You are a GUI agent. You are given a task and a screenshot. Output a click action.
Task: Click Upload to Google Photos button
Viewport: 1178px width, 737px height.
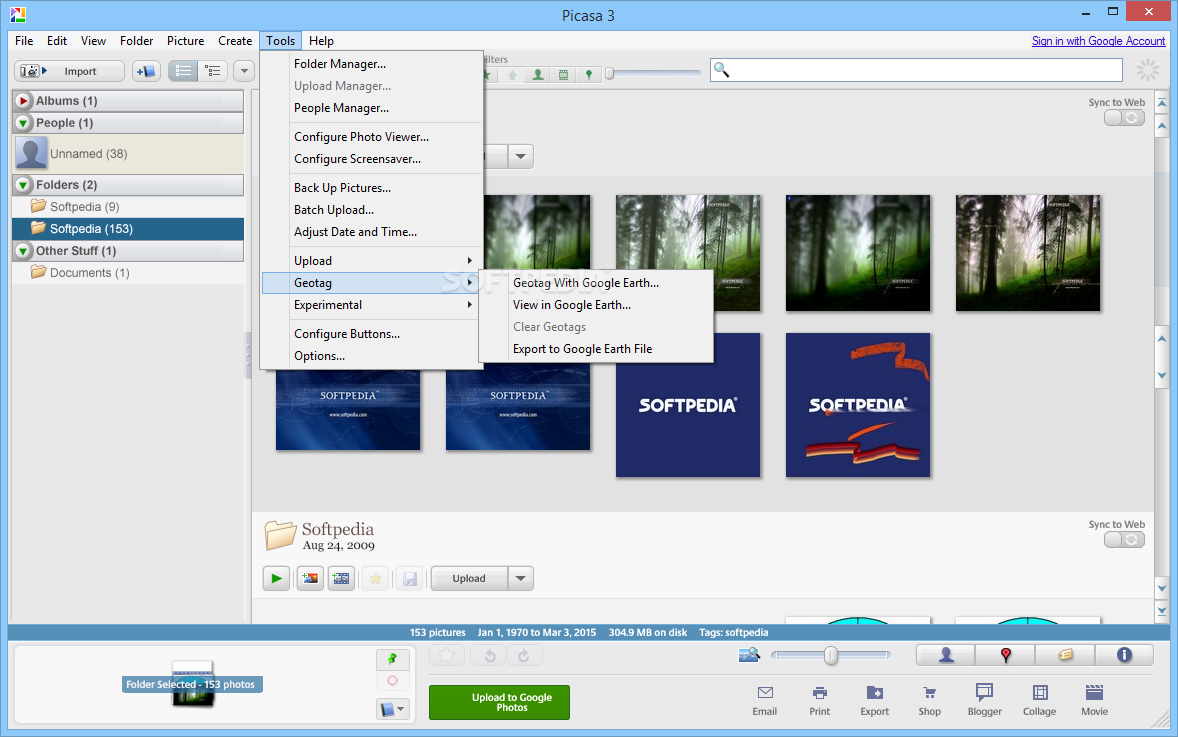click(x=500, y=702)
